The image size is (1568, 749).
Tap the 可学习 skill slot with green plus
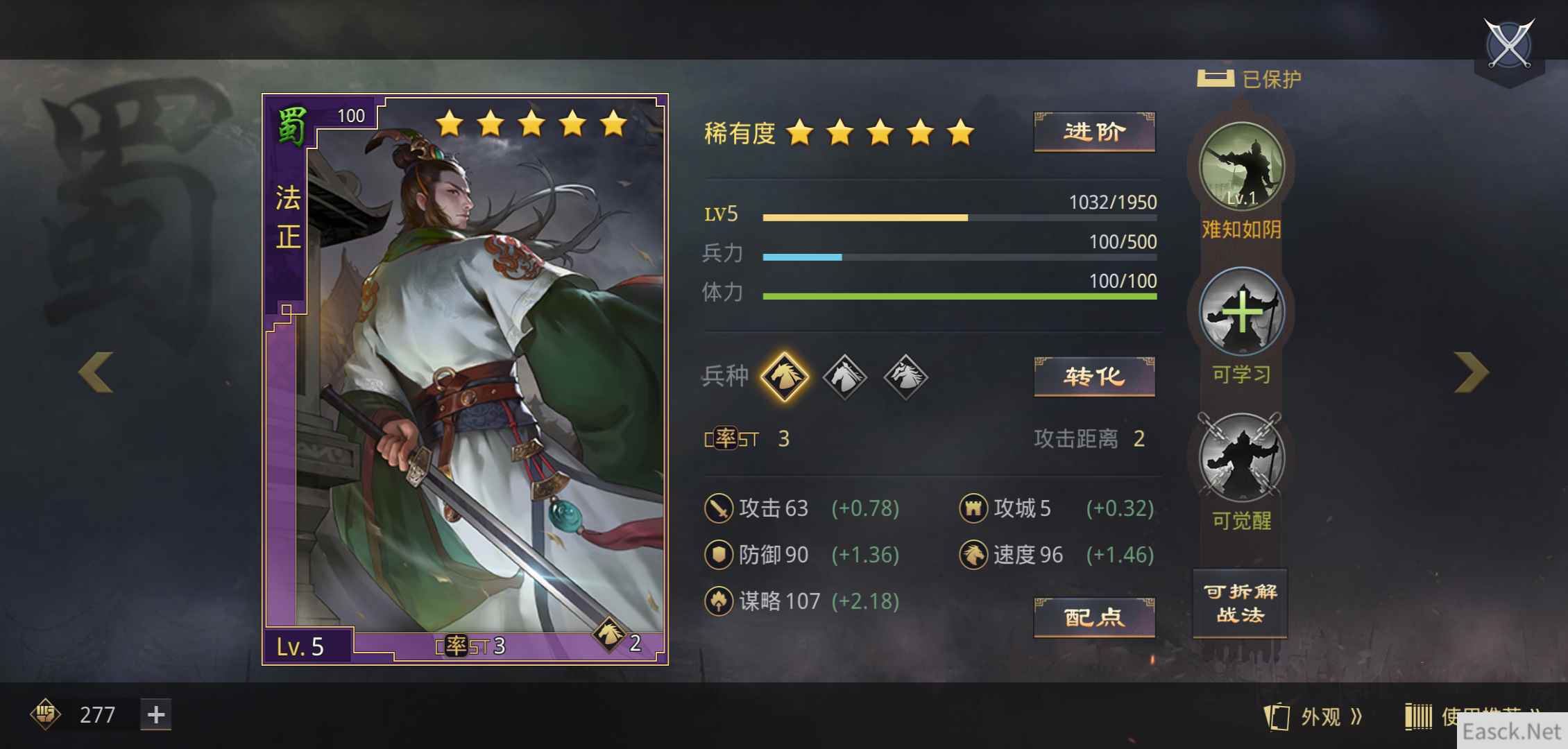[1241, 311]
